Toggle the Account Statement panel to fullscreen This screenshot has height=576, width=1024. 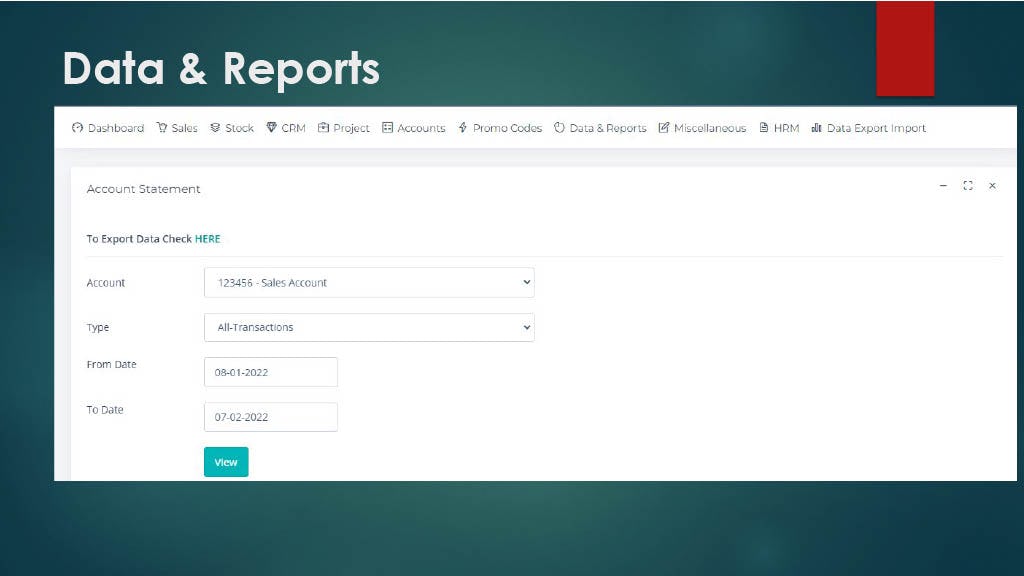pyautogui.click(x=967, y=185)
